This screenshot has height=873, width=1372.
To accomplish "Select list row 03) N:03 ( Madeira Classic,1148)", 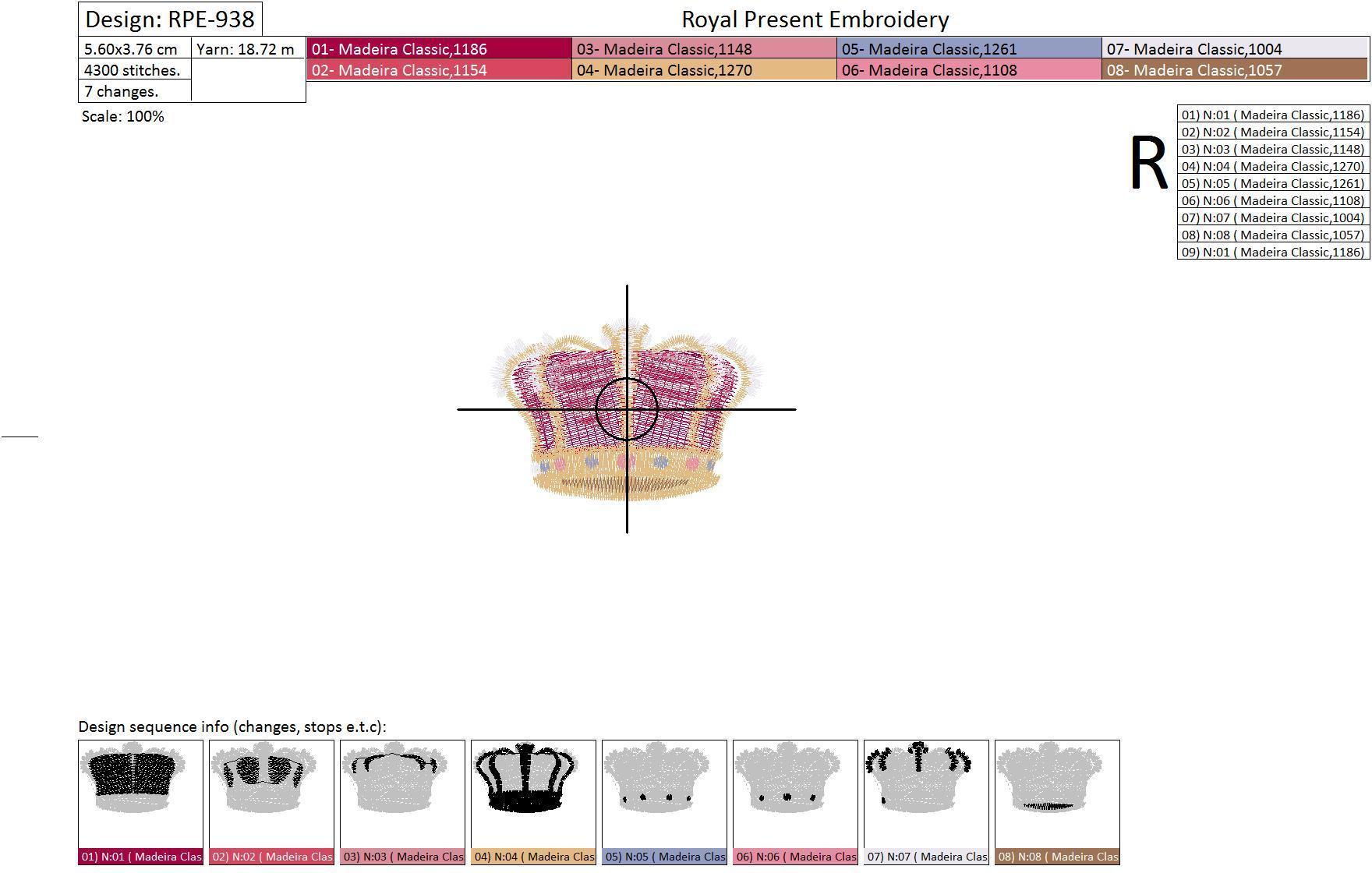I will (1273, 149).
